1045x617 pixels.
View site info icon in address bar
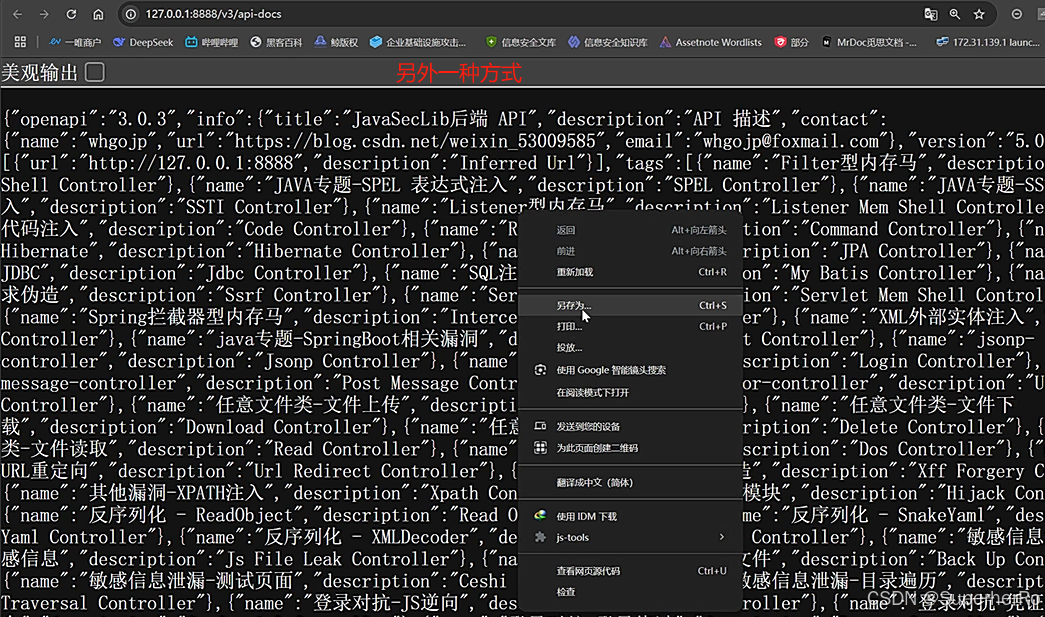[131, 14]
